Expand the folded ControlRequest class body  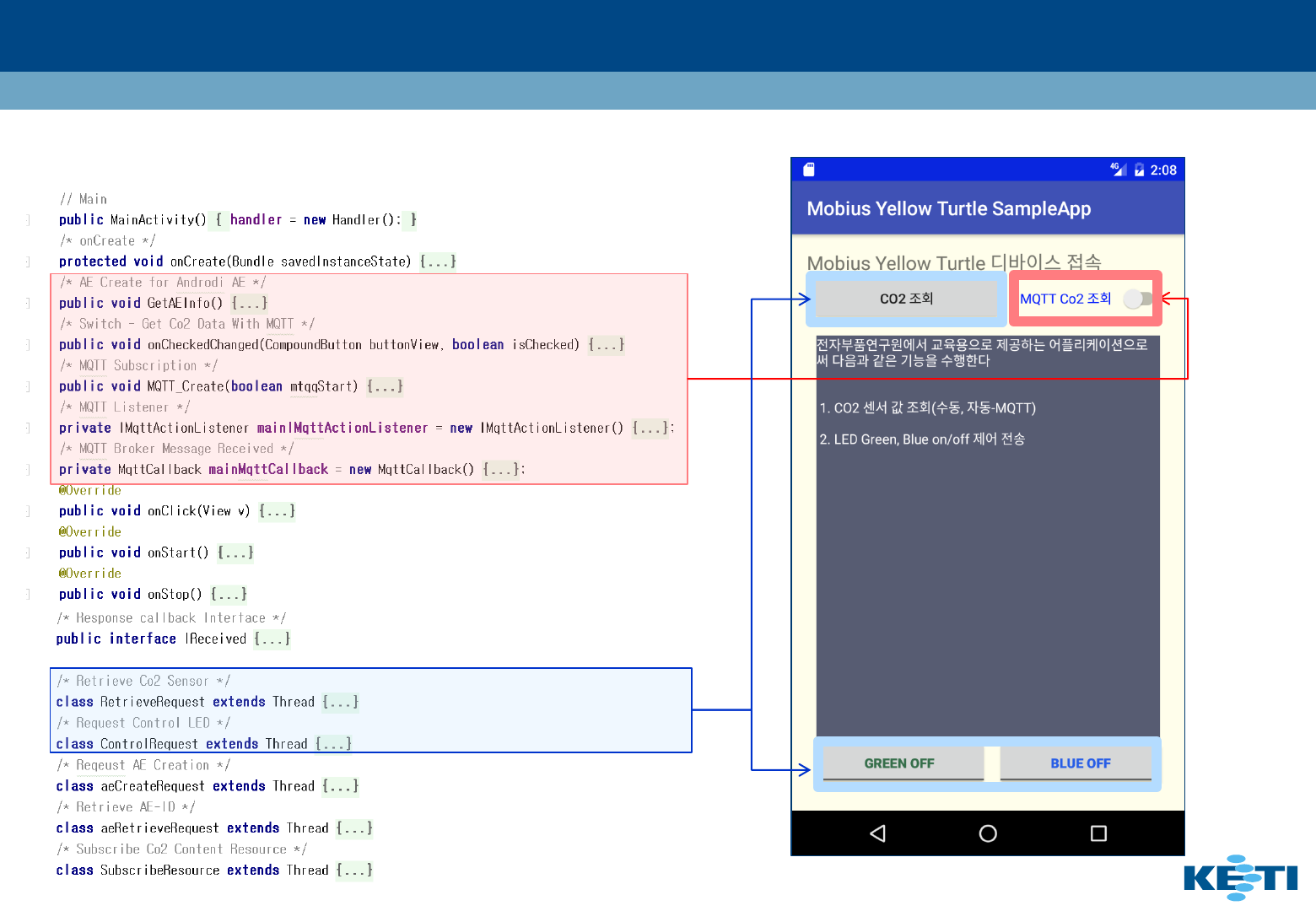pos(334,743)
